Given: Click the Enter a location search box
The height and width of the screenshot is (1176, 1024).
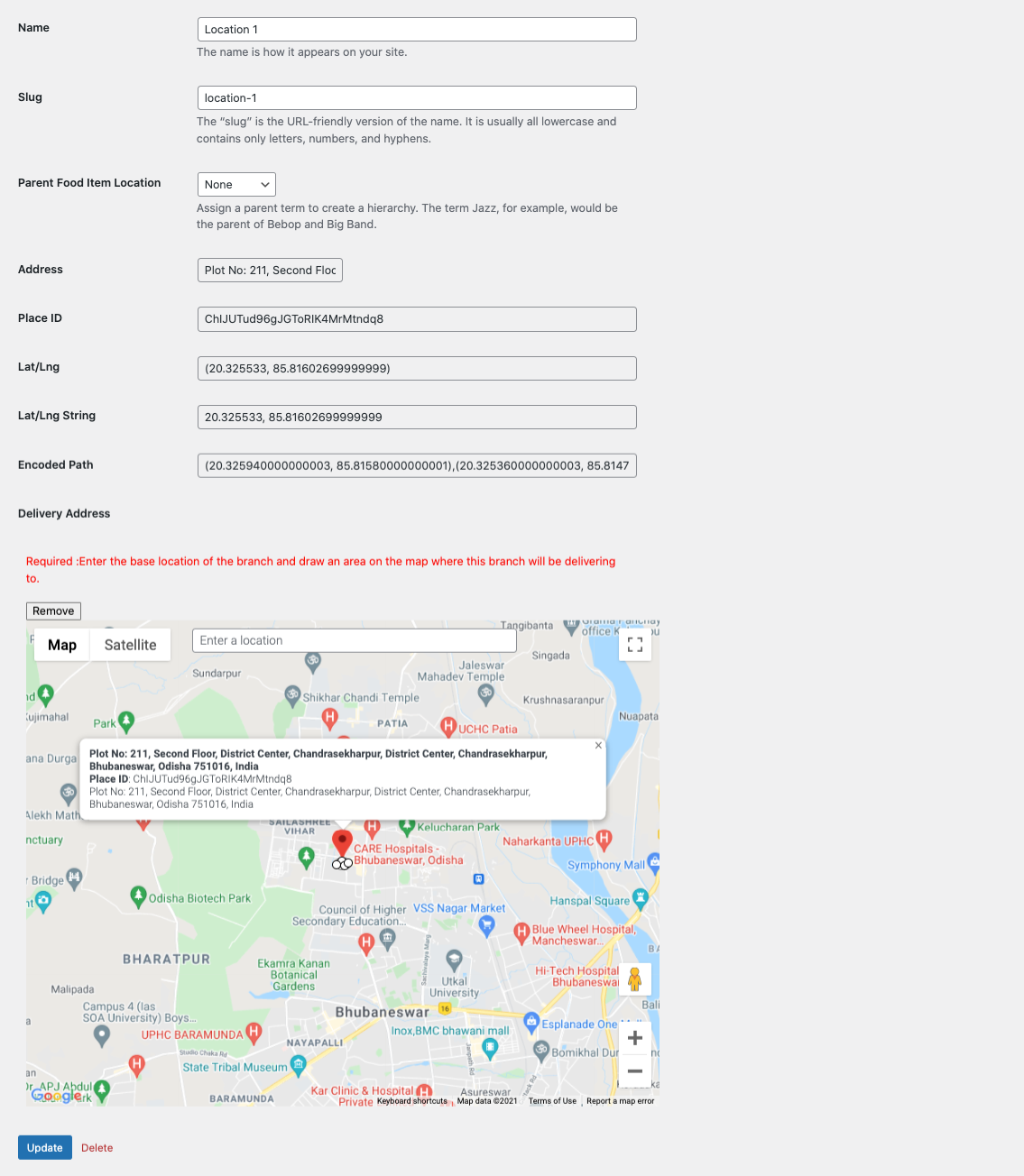Looking at the screenshot, I should coord(354,641).
